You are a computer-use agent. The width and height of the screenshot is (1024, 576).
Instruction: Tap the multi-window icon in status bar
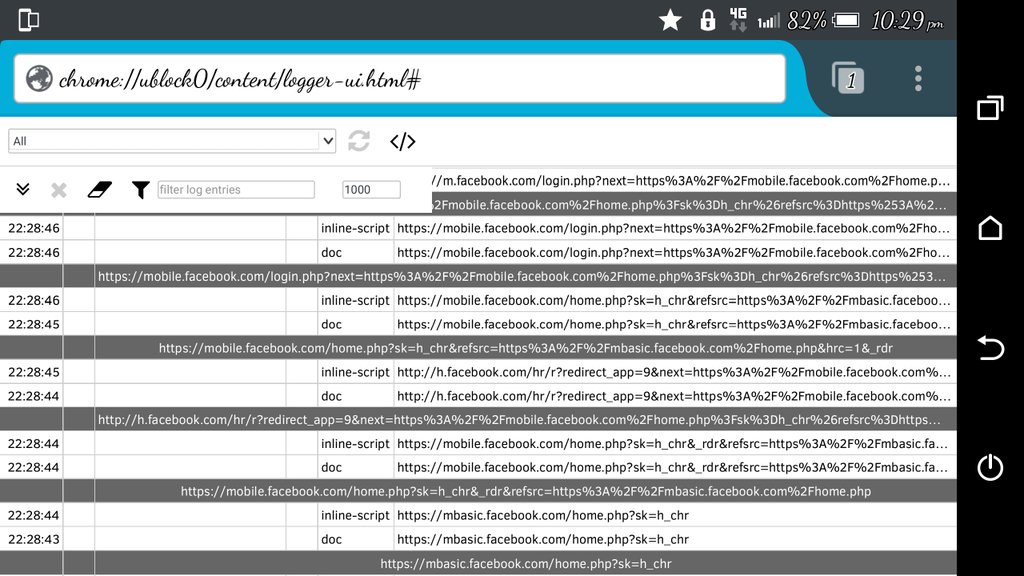[29, 20]
